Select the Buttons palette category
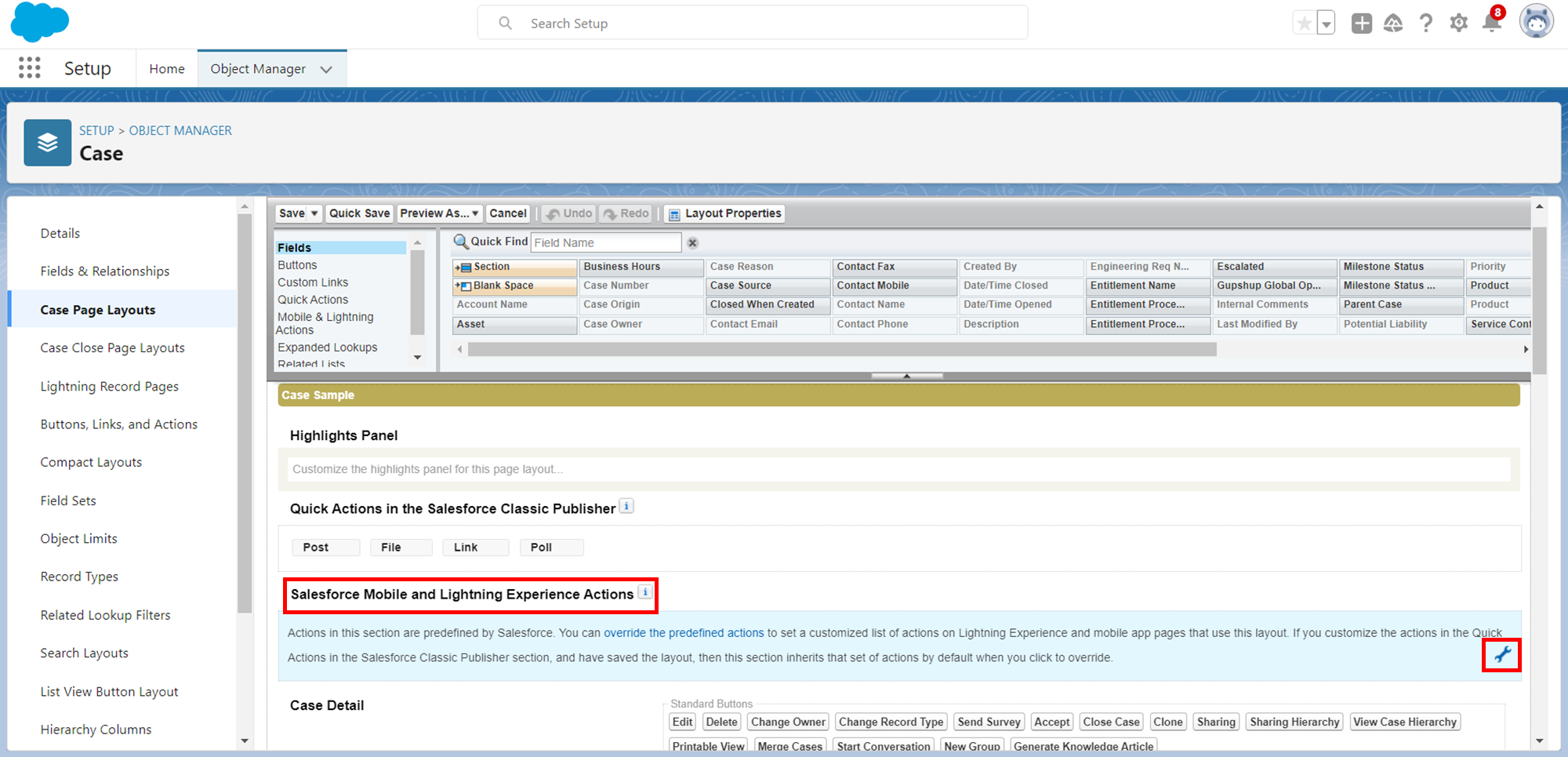The width and height of the screenshot is (1568, 757). coord(297,265)
